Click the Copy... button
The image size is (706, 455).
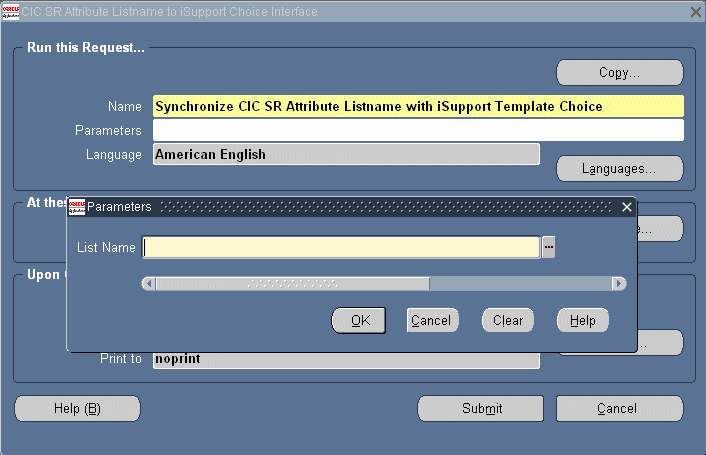point(620,72)
